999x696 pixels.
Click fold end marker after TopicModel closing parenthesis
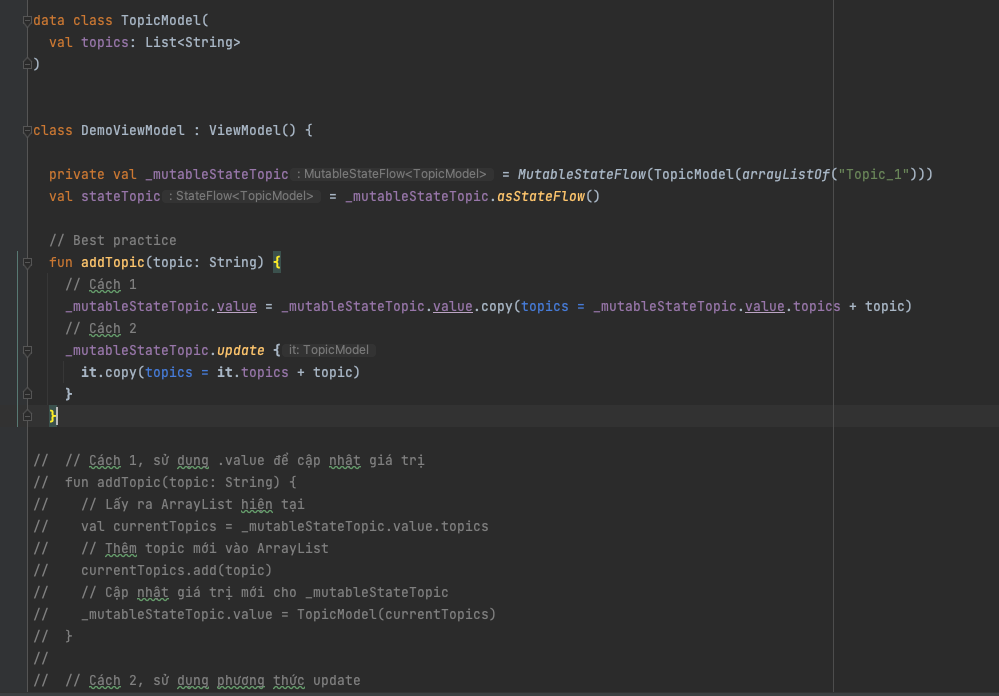coord(27,64)
